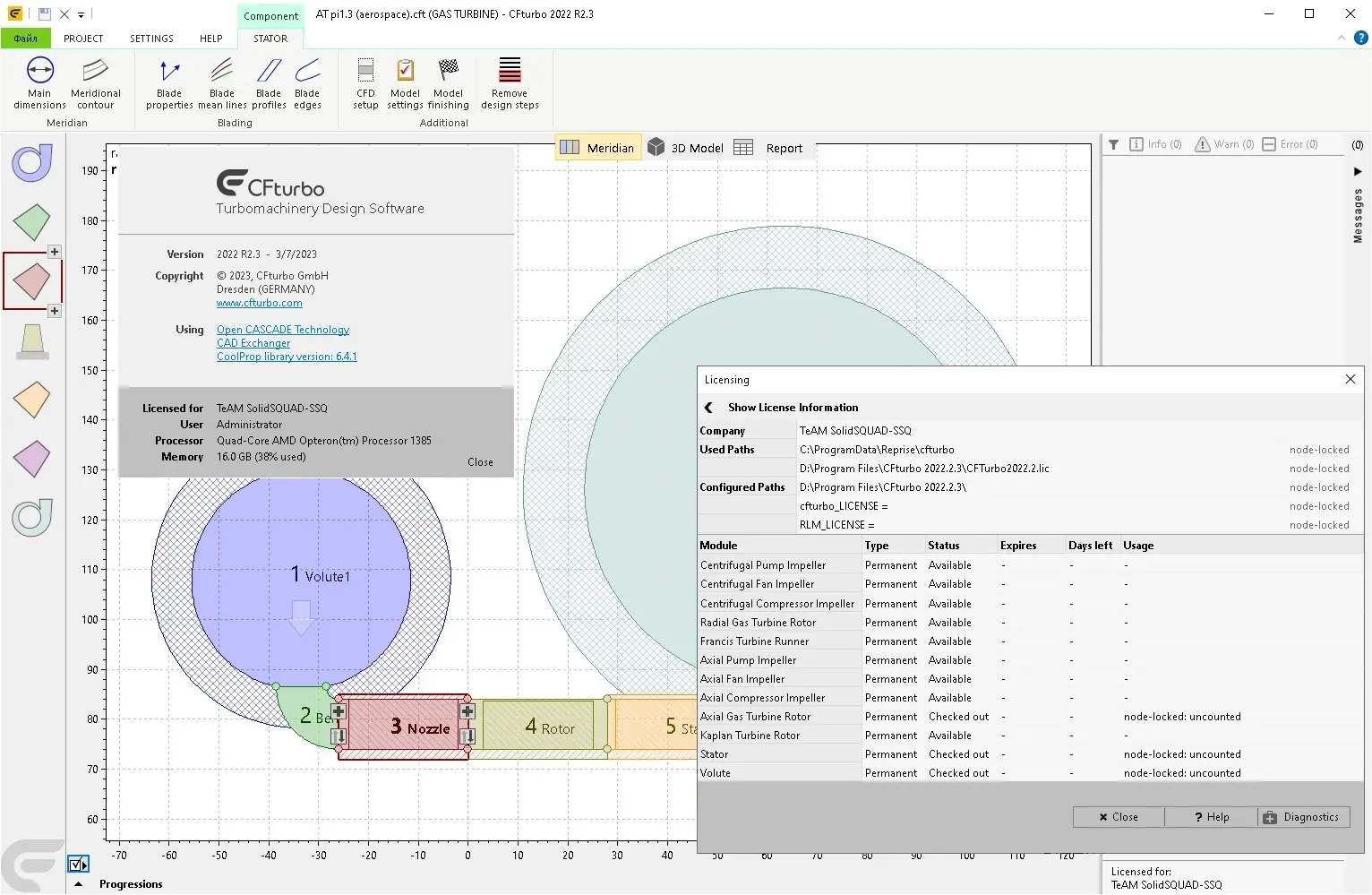Screen dimensions: 1372x895
Task: Select orange stator component in sidebar
Action: click(32, 400)
